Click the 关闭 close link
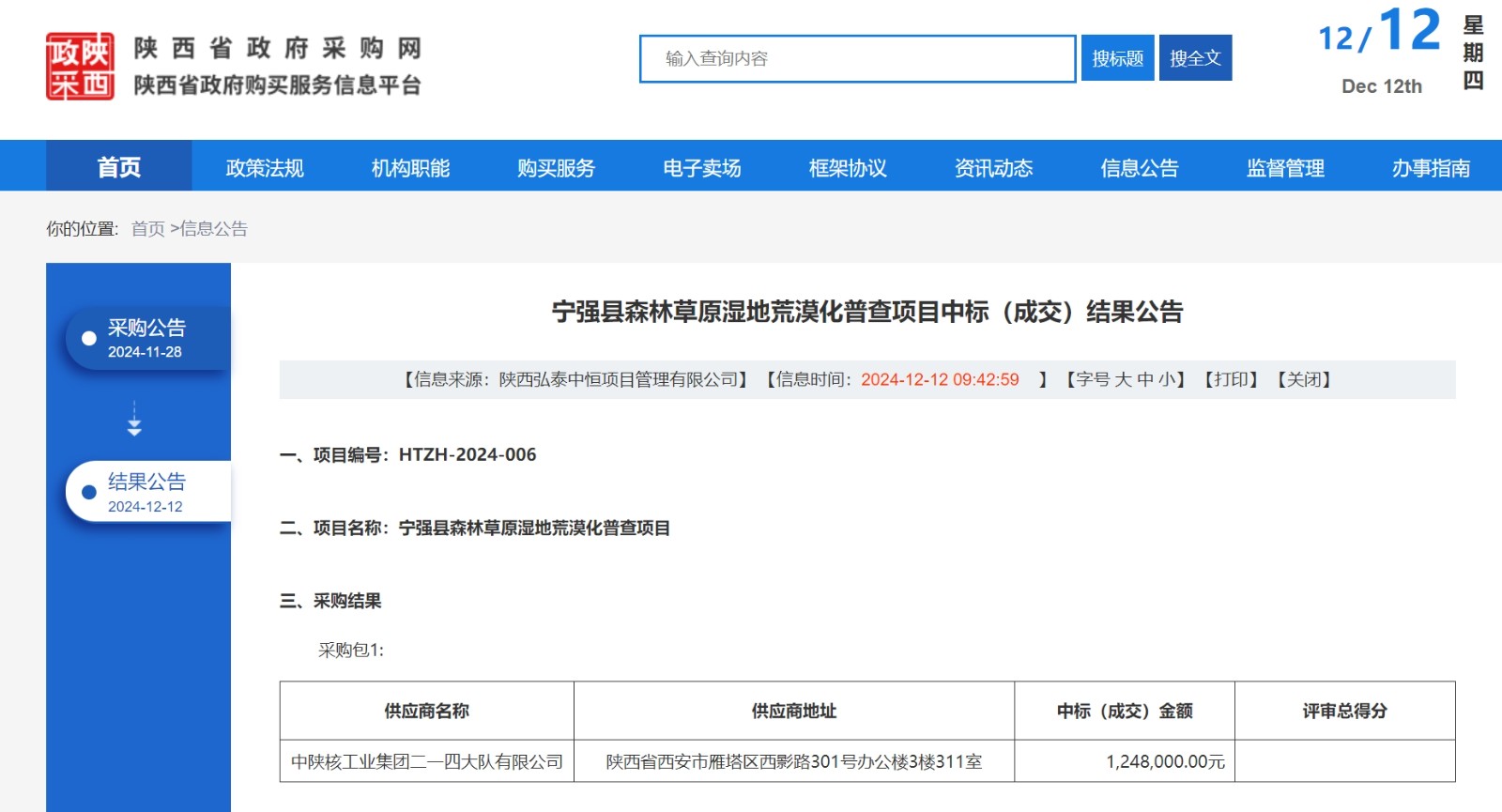 pyautogui.click(x=1304, y=380)
